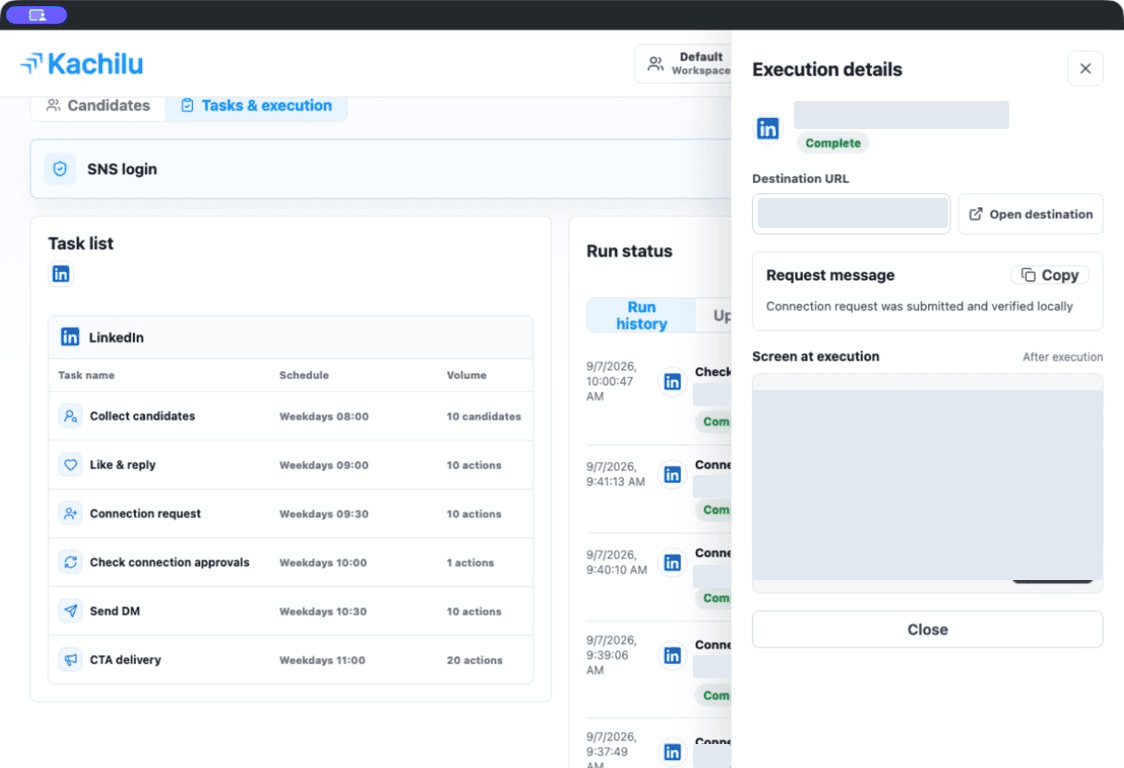Select the Connection request task name
This screenshot has height=768, width=1124.
145,513
